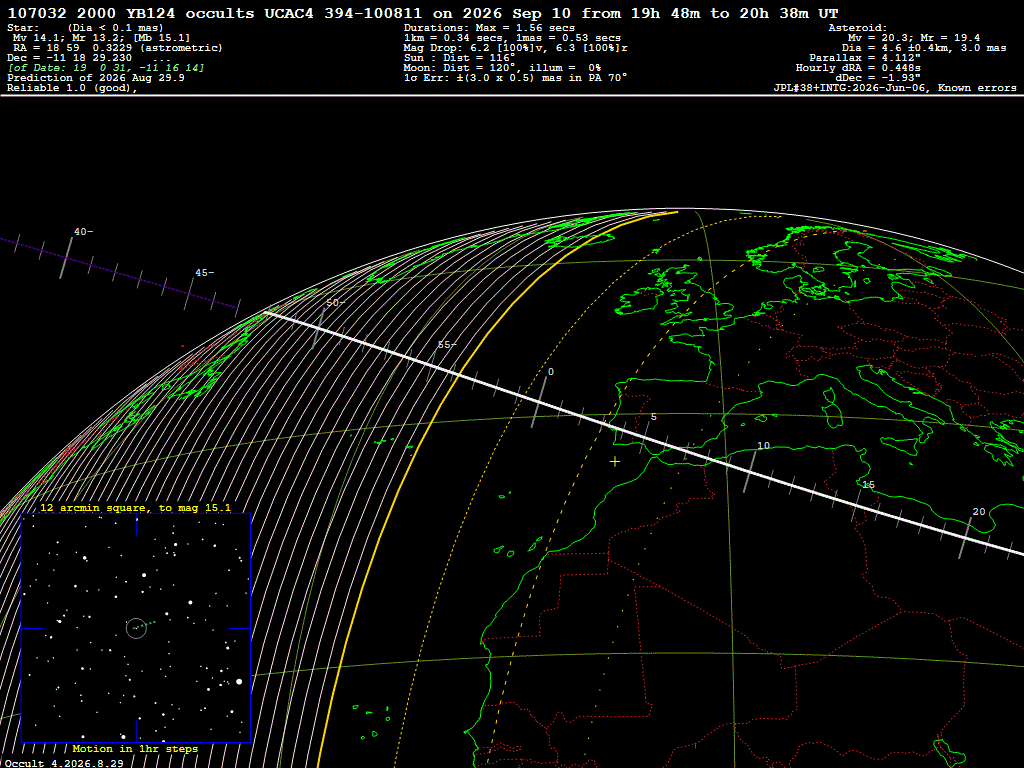Open the star finder chart thumbnail
Viewport: 1024px width, 768px height.
[136, 628]
